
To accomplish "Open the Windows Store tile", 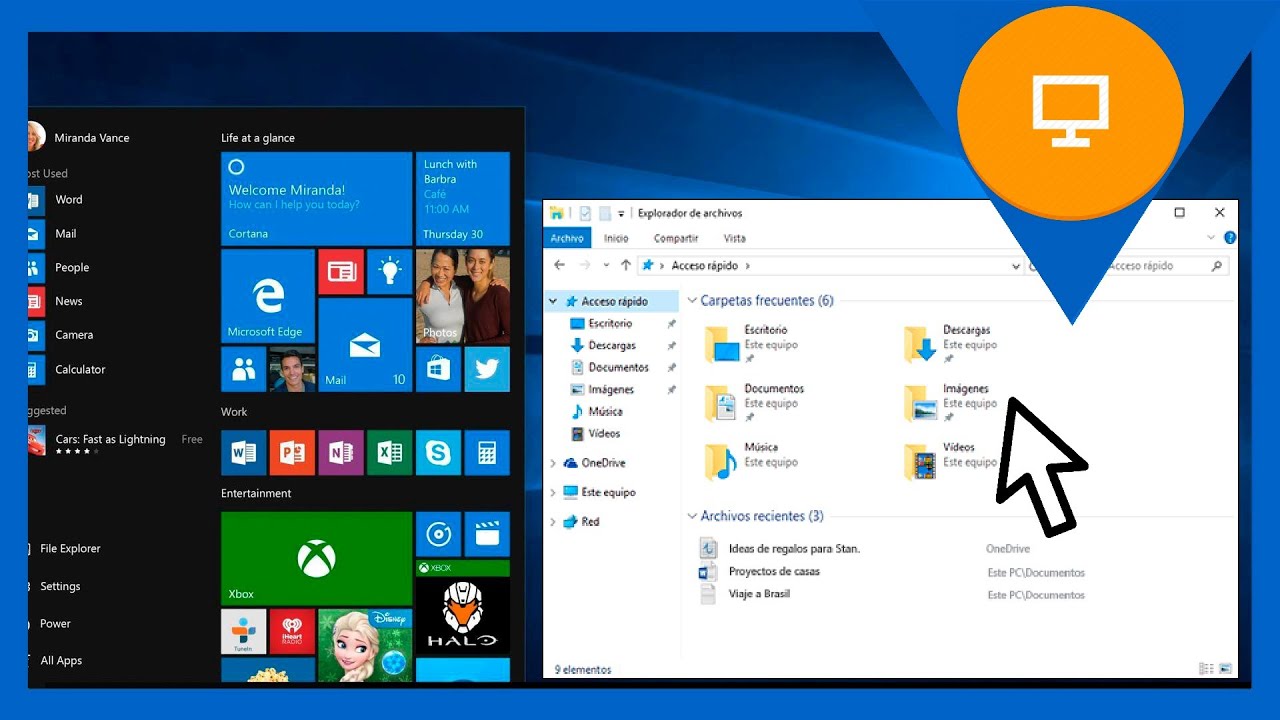I will (x=438, y=369).
